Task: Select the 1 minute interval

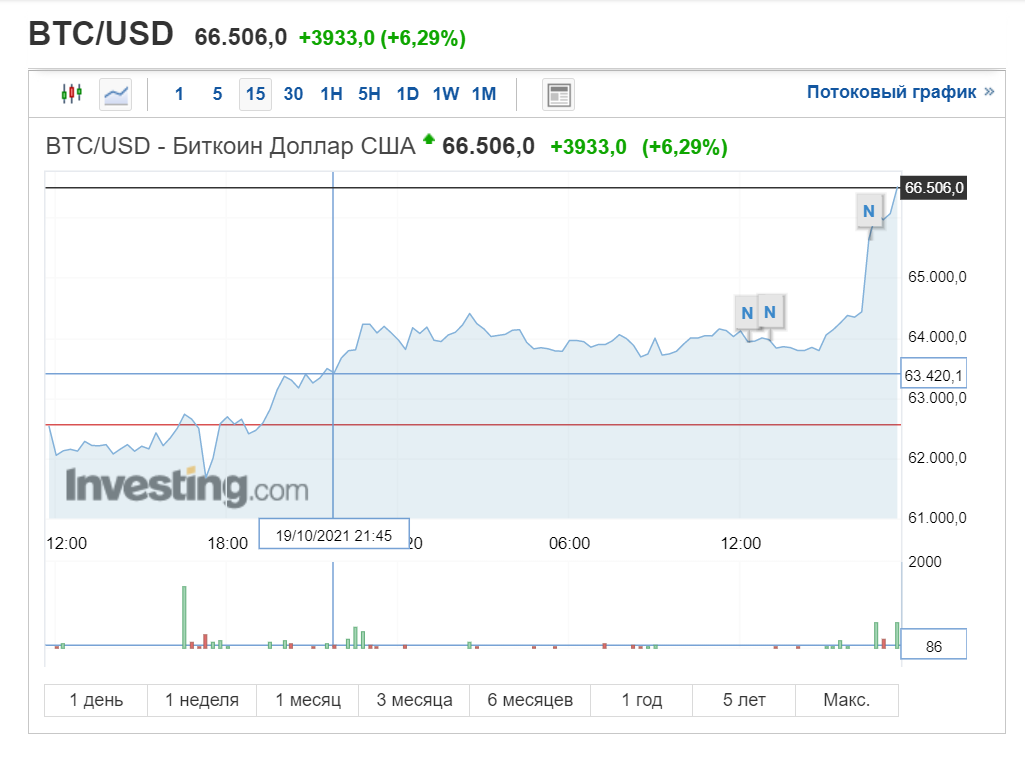Action: coord(179,94)
